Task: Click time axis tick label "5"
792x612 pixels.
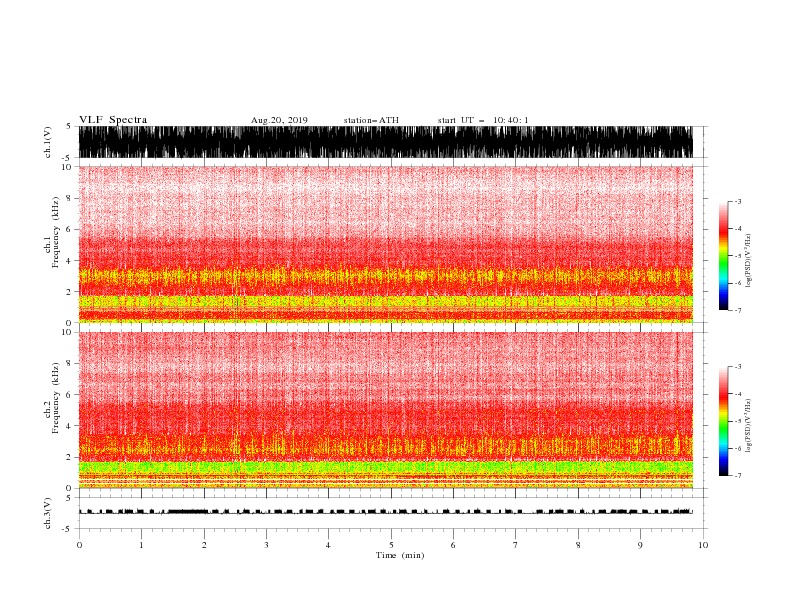Action: pyautogui.click(x=391, y=545)
